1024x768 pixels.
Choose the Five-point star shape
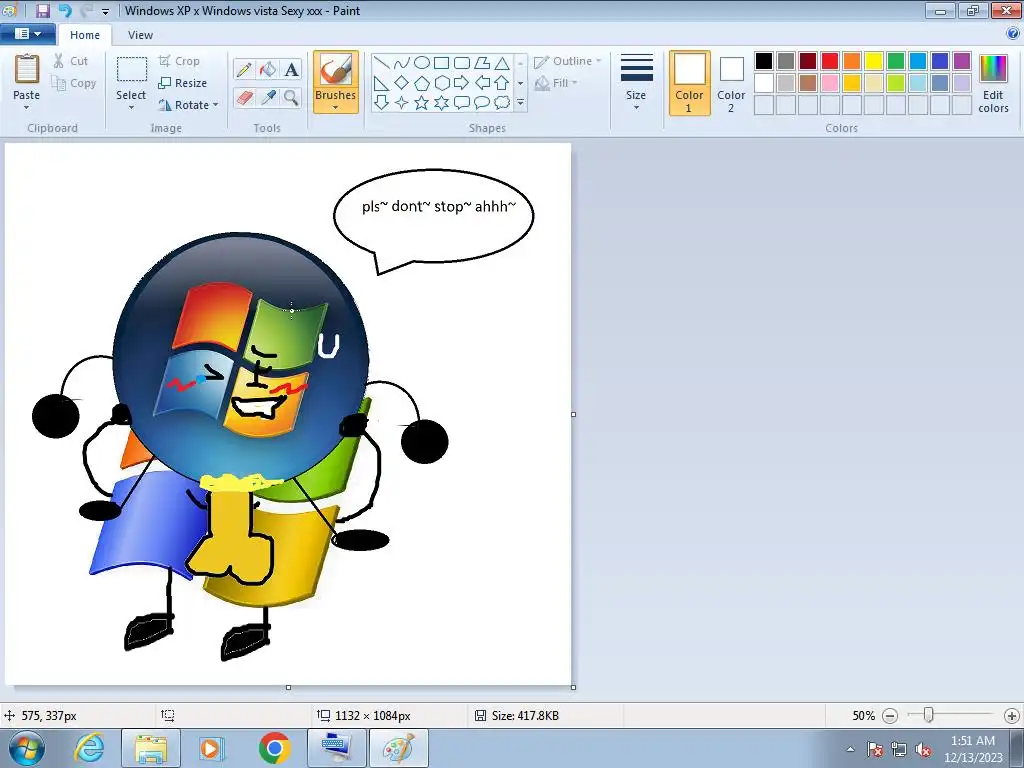point(422,103)
